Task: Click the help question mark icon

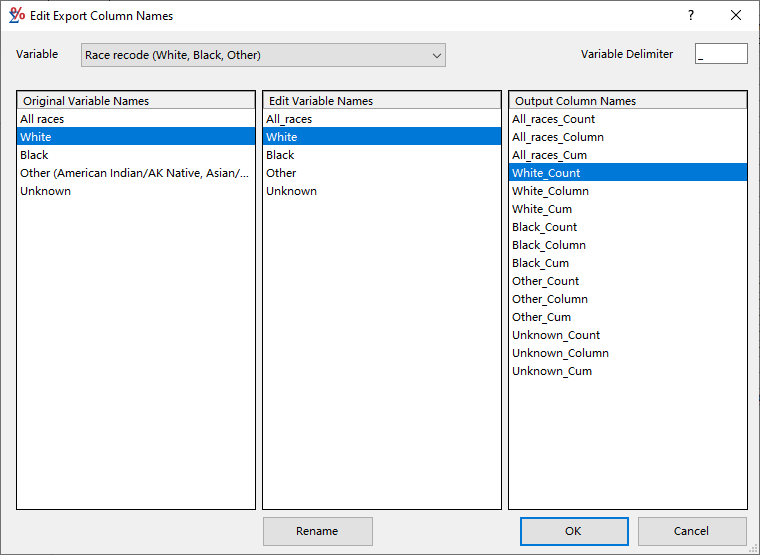Action: [x=690, y=16]
